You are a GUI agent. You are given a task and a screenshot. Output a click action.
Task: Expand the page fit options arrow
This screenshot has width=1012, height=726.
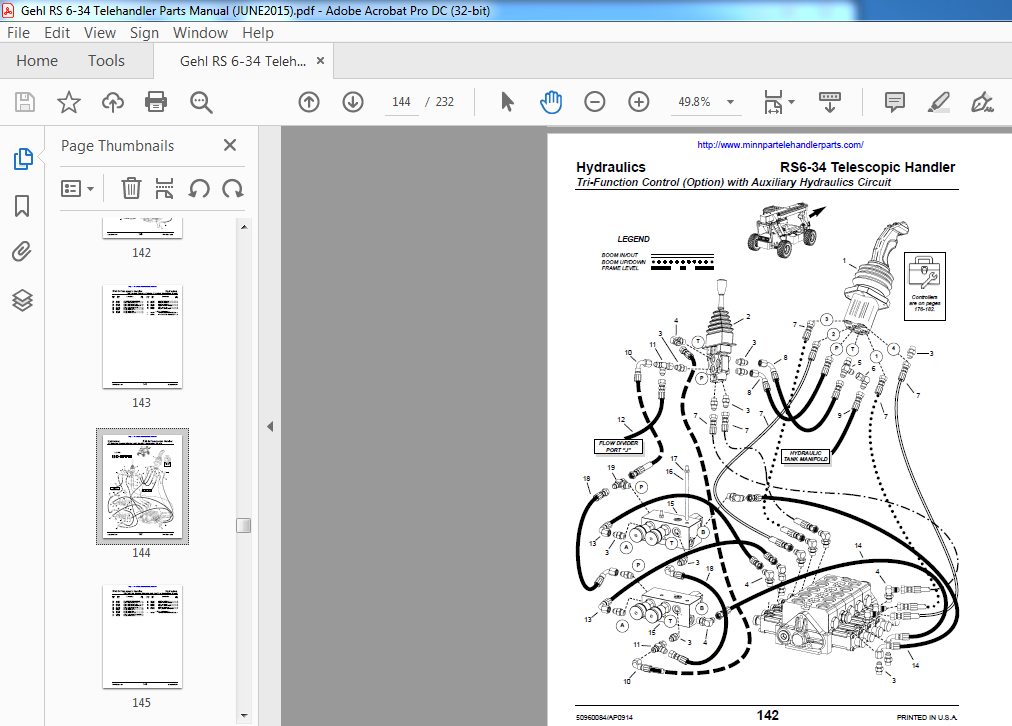tap(792, 102)
